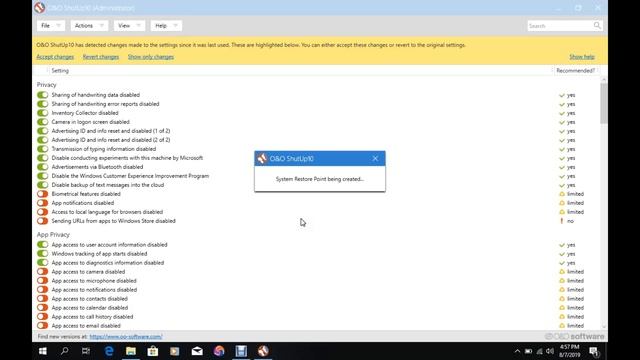Open the oo-software.com link
Screen dimensions: 640x360
pos(126,337)
